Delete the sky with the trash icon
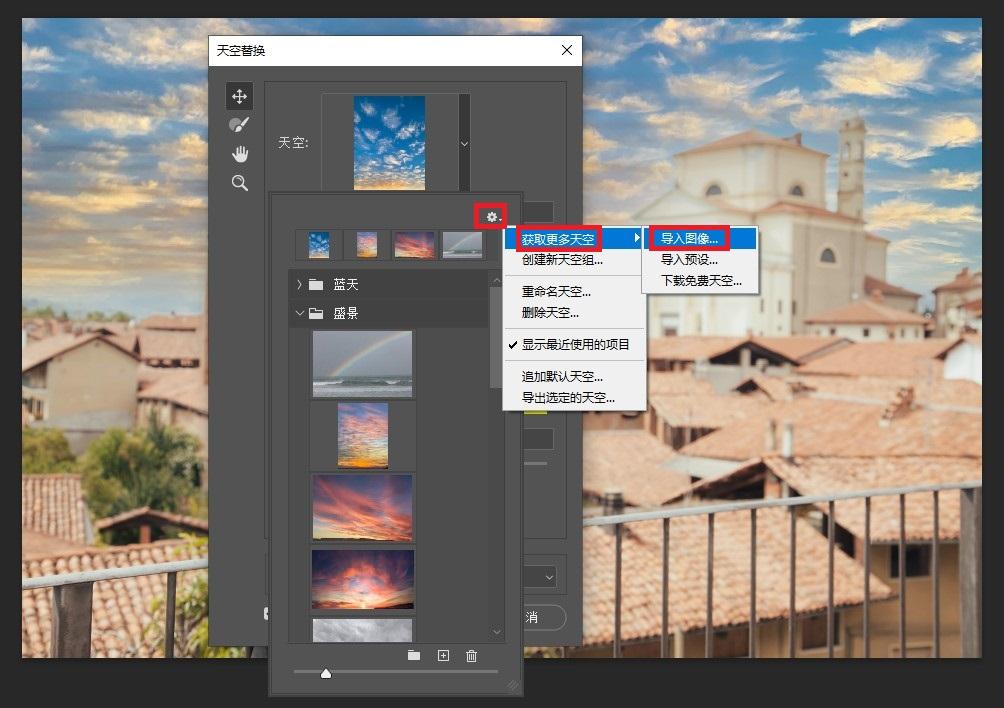 472,656
